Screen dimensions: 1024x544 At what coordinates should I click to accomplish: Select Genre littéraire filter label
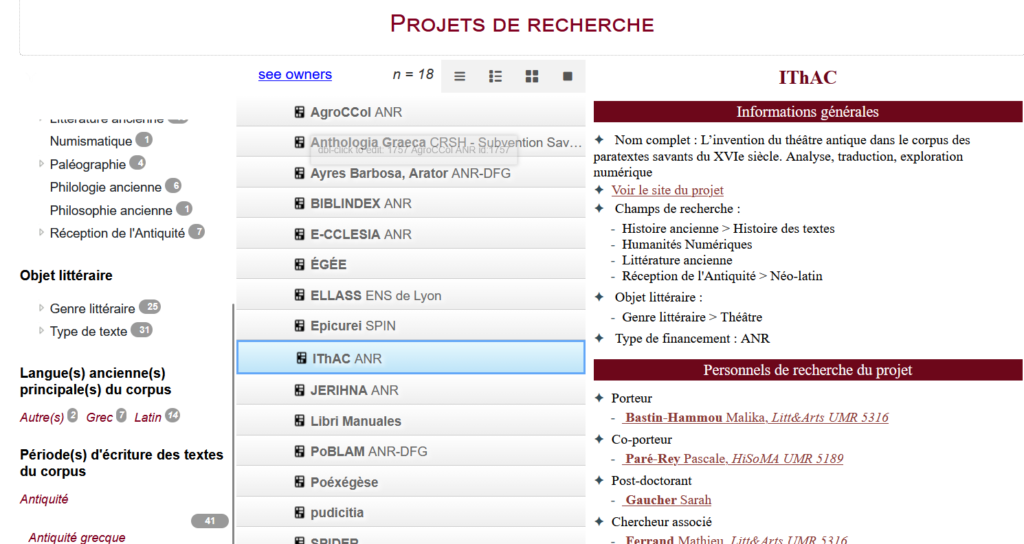[x=92, y=308]
